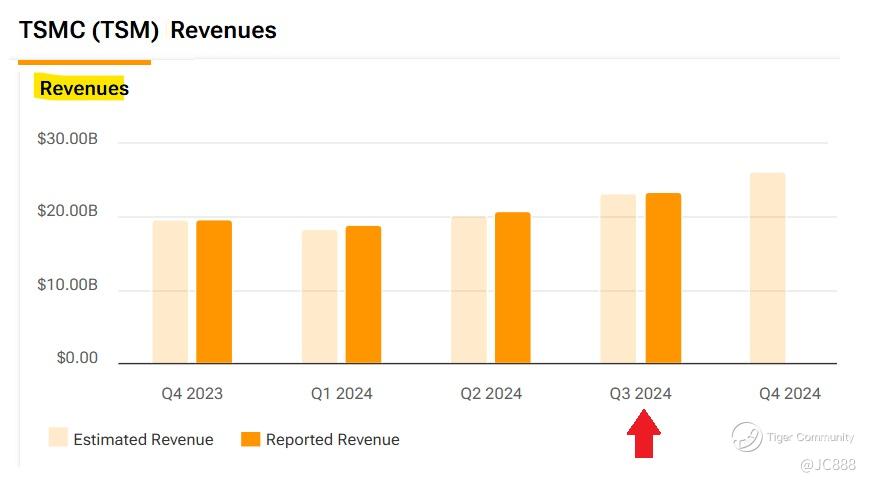This screenshot has height=485, width=872.
Task: Click the Q4 2023 reported revenue bar
Action: [x=214, y=292]
